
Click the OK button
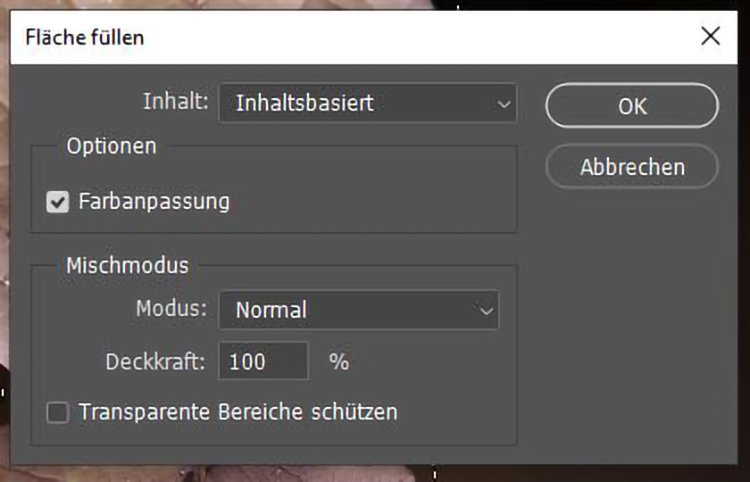pyautogui.click(x=632, y=106)
